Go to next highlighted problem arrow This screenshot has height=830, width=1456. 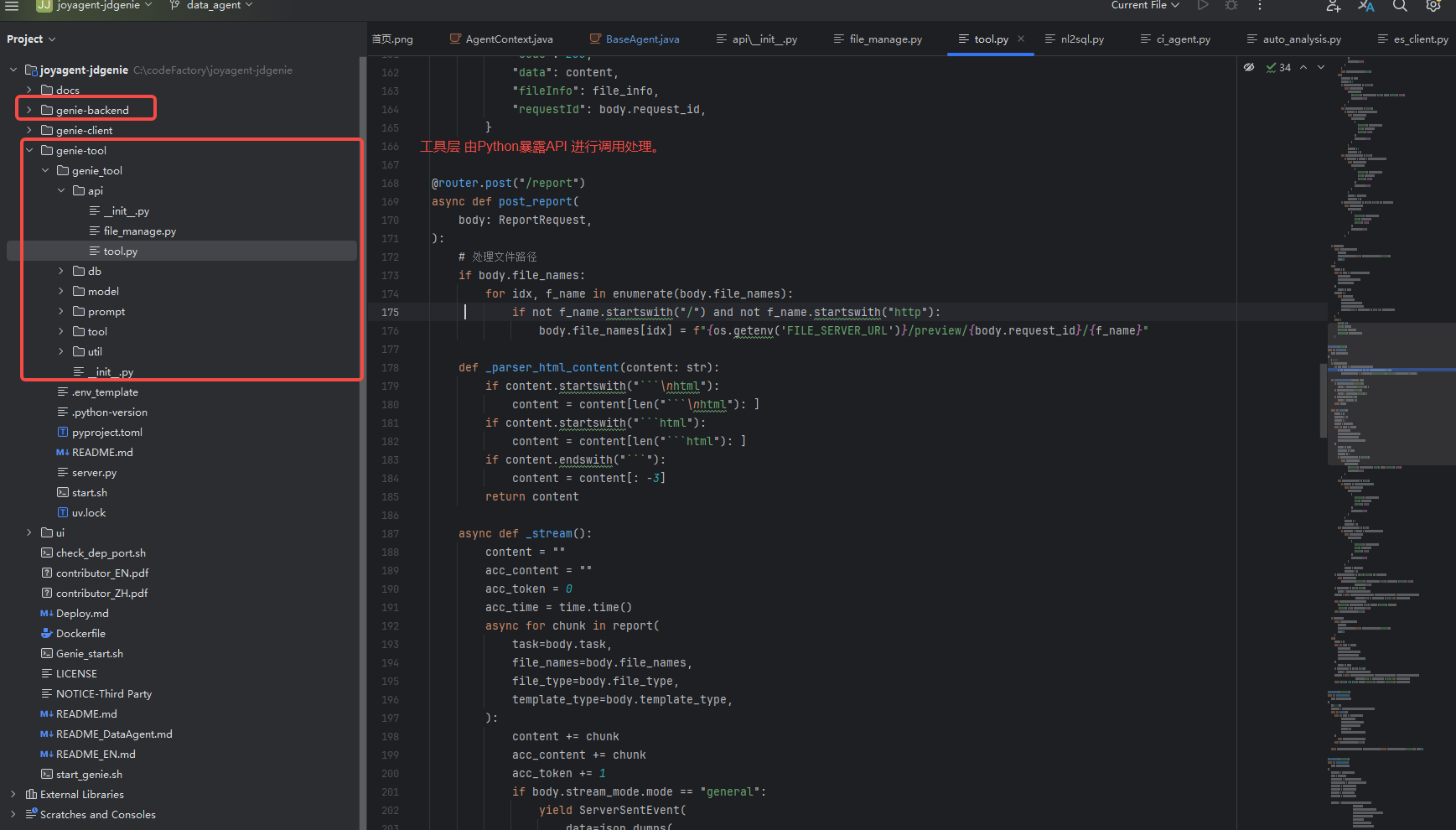(x=1321, y=67)
